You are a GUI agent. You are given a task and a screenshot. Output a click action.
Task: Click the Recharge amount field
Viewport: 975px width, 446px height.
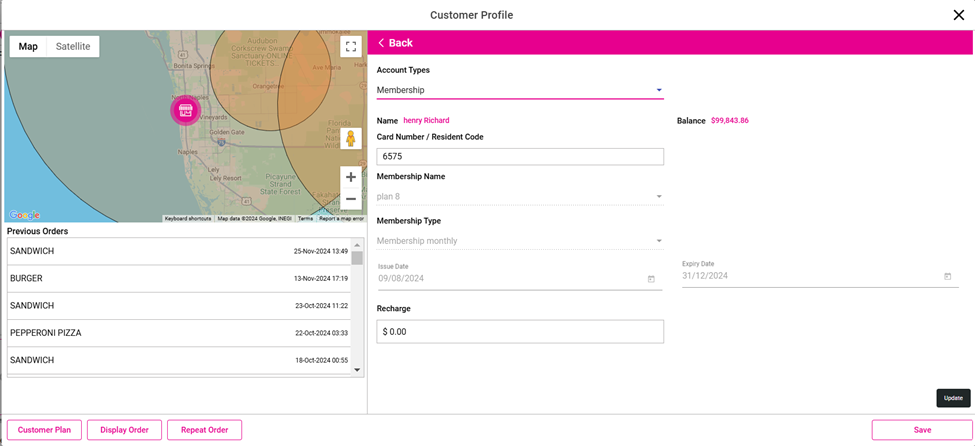coord(519,332)
